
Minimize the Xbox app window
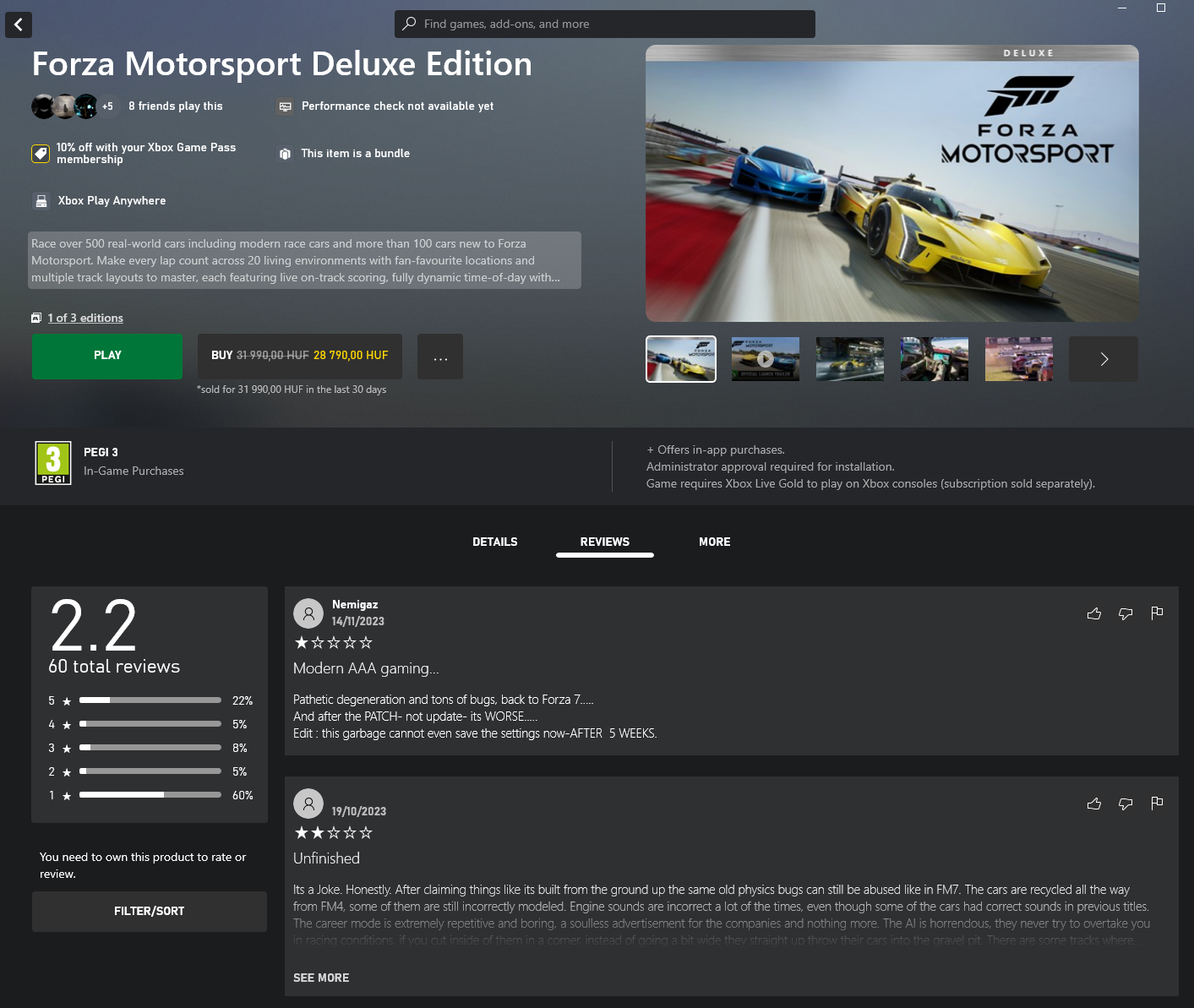pyautogui.click(x=1122, y=8)
